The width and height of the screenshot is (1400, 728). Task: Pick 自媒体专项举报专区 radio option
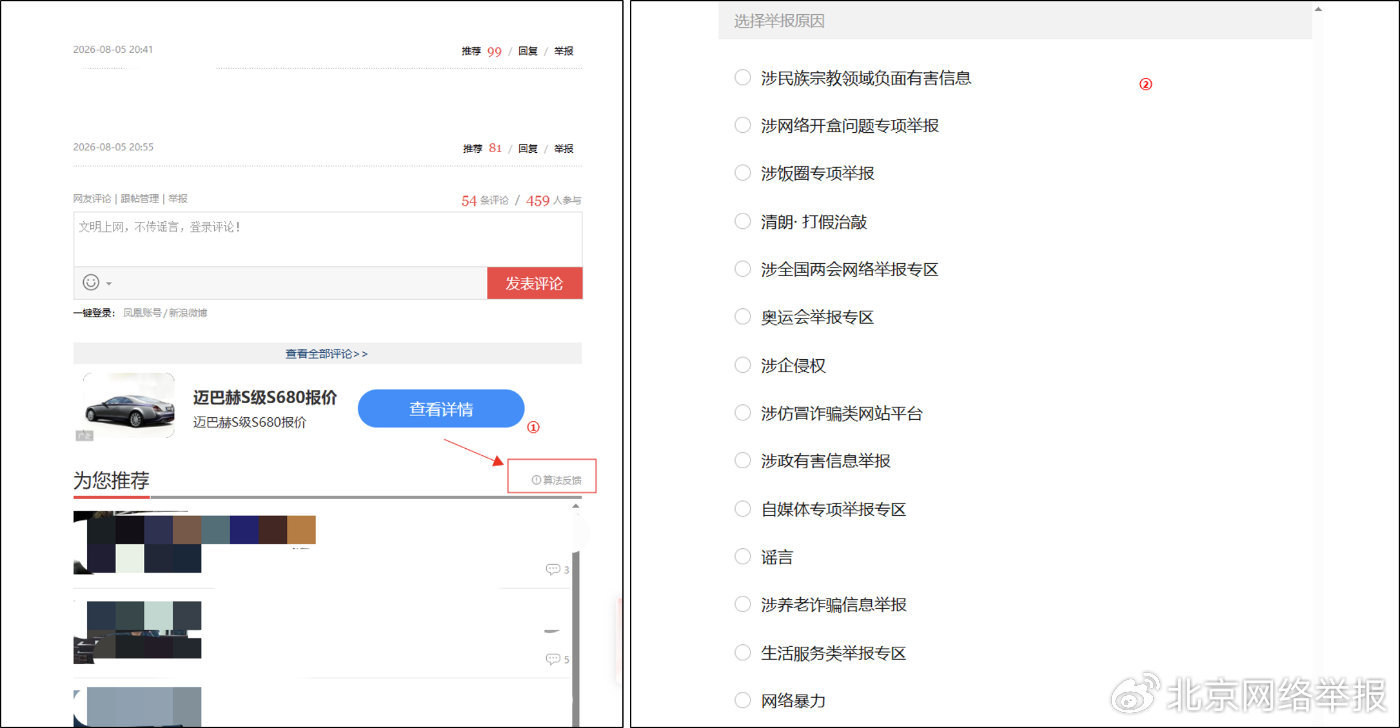pos(742,509)
